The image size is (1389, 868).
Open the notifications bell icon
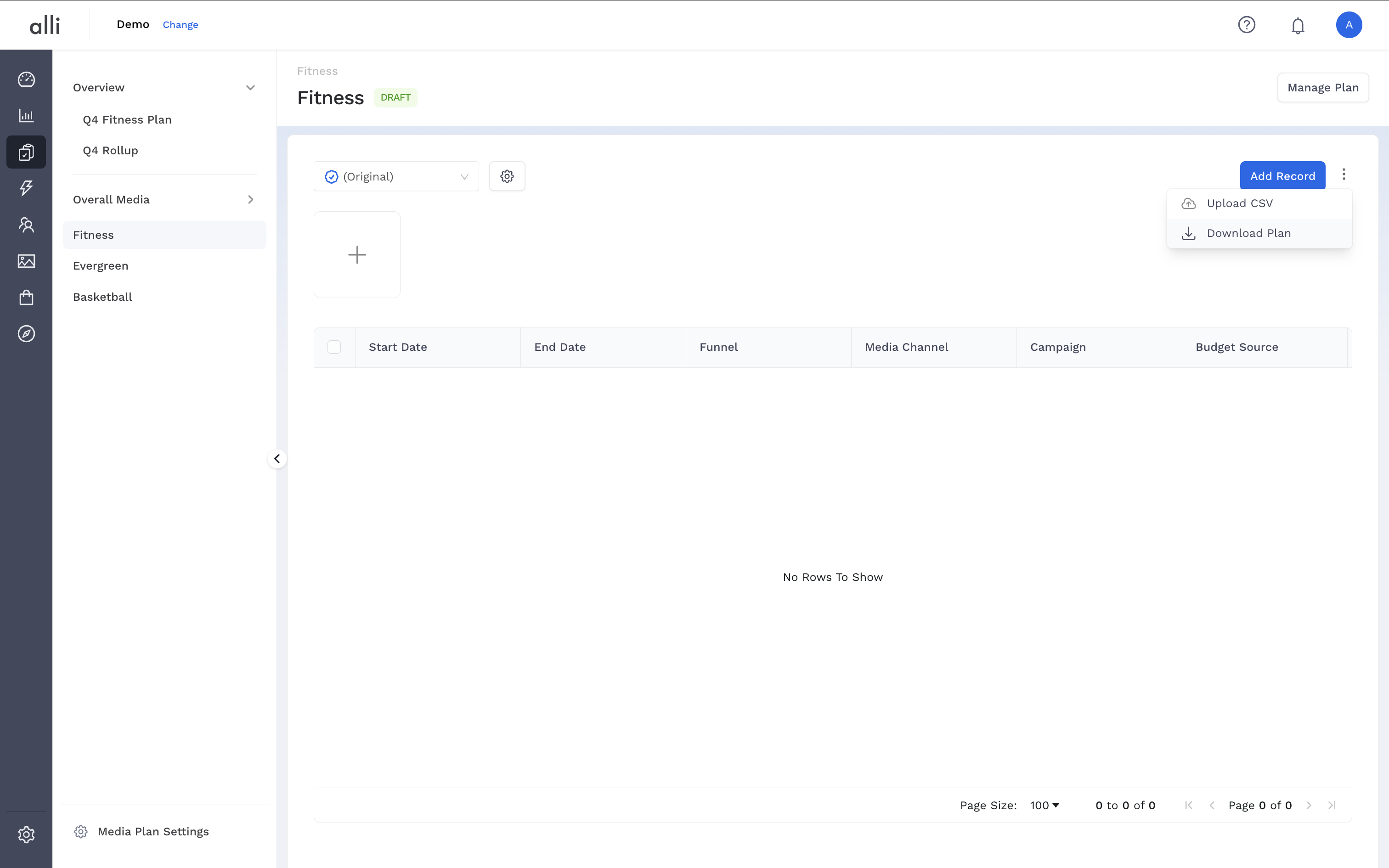1298,25
